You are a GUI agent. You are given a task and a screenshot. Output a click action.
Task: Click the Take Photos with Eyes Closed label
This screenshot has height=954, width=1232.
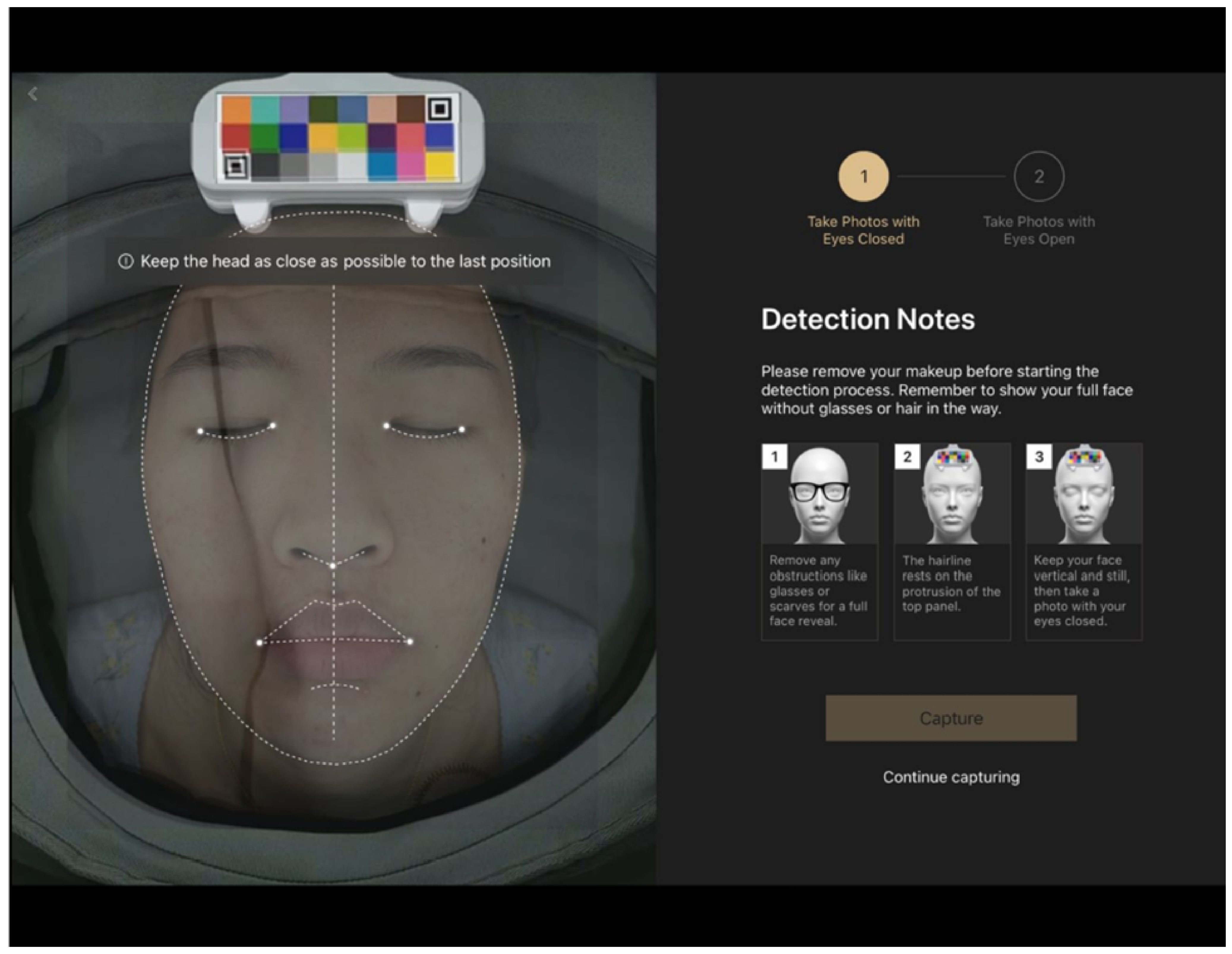(x=863, y=230)
